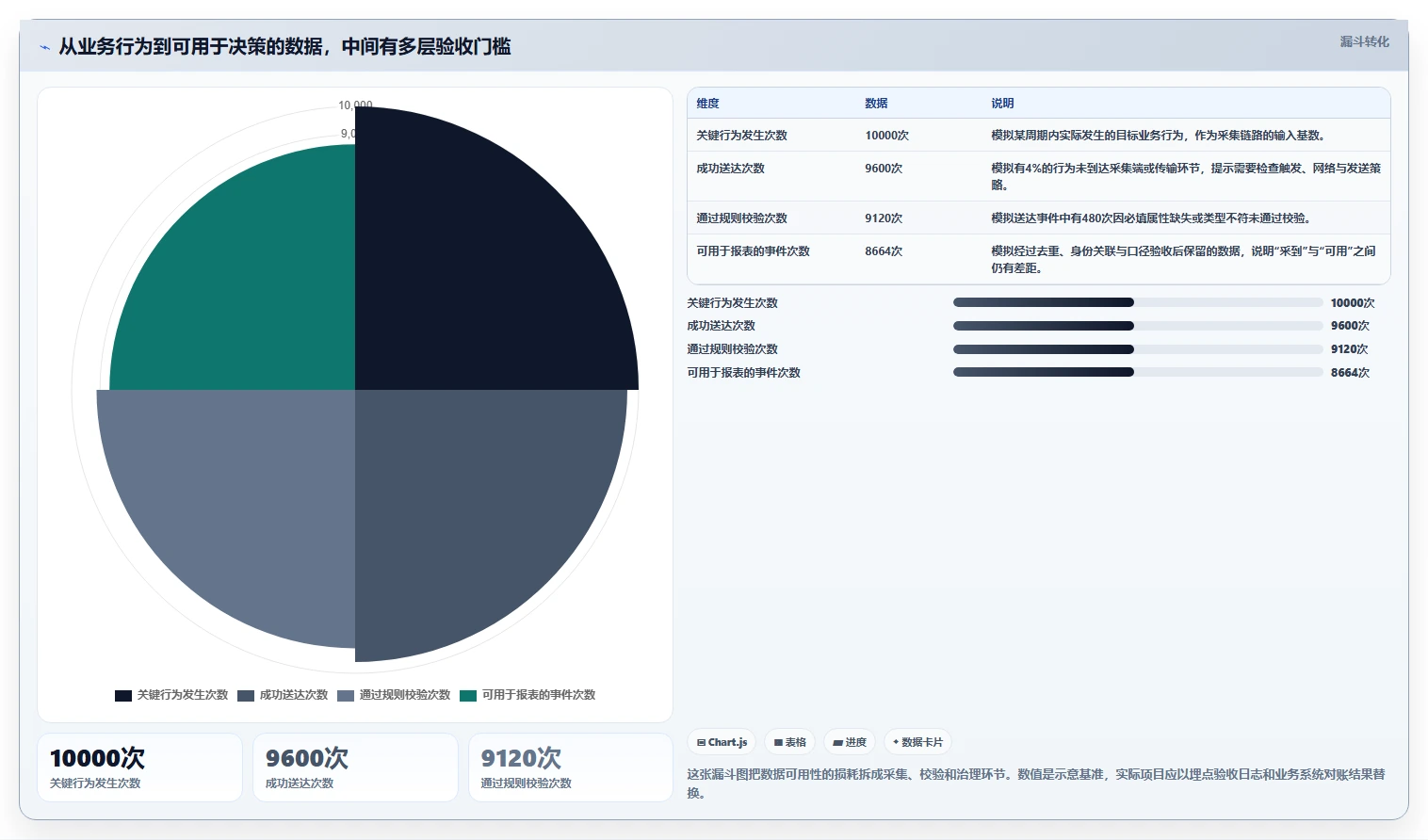Open the 9600次 stat card
The image size is (1428, 840).
(355, 767)
